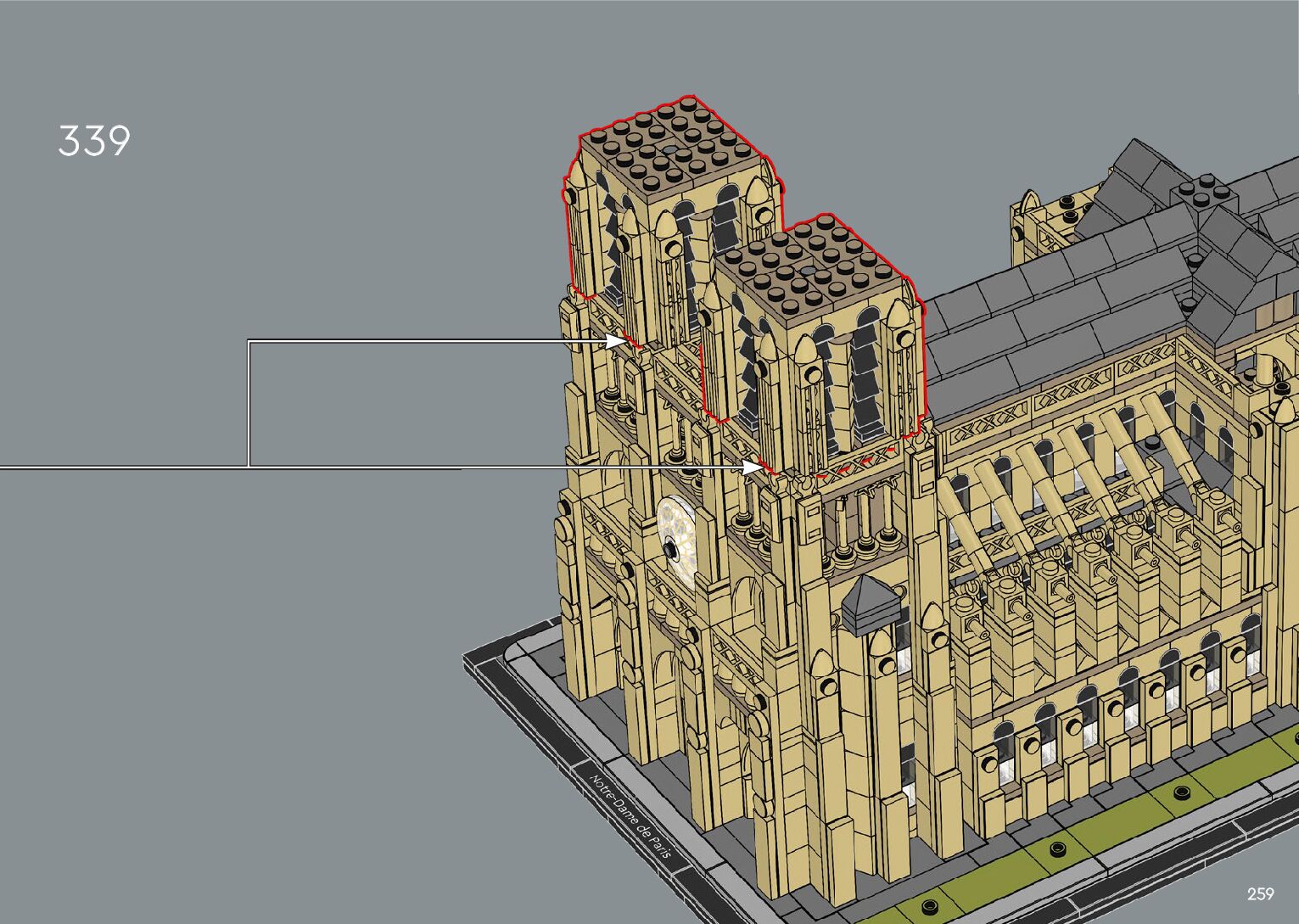The image size is (1299, 924).
Task: Click the leftmost black stud on the green strip
Action: pos(931,904)
